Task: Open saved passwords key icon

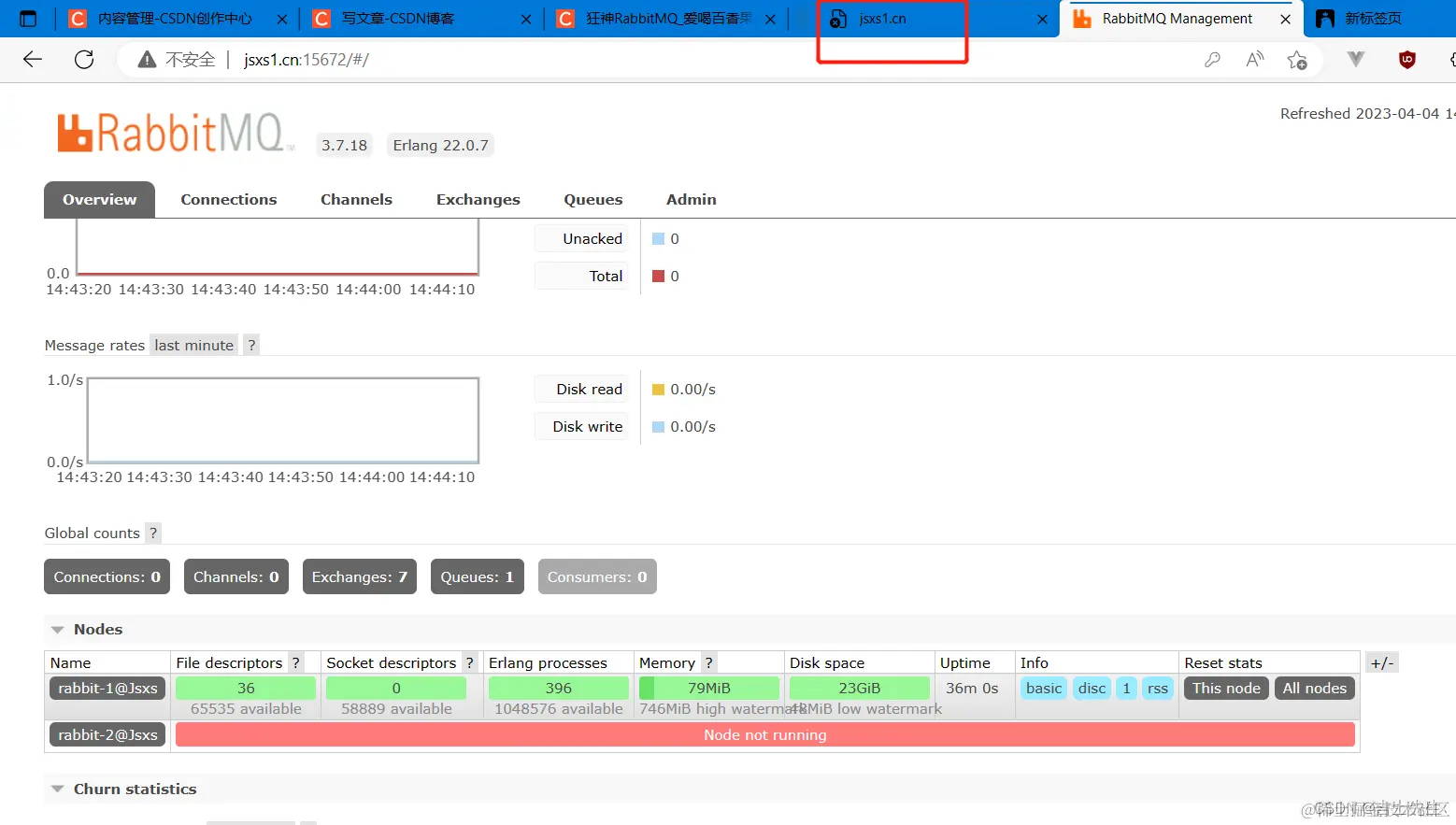Action: pyautogui.click(x=1212, y=60)
